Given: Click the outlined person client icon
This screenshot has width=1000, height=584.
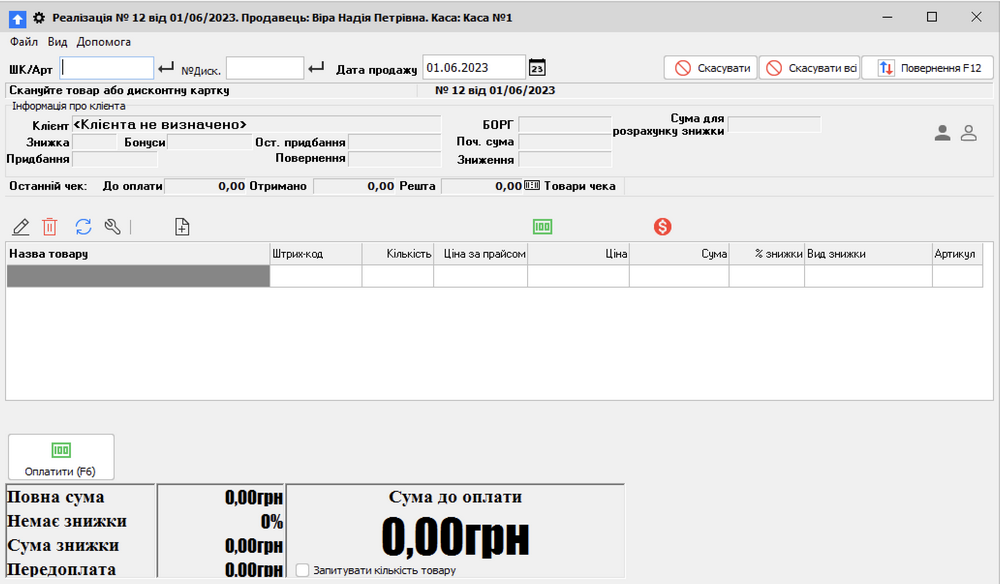Looking at the screenshot, I should pos(968,133).
